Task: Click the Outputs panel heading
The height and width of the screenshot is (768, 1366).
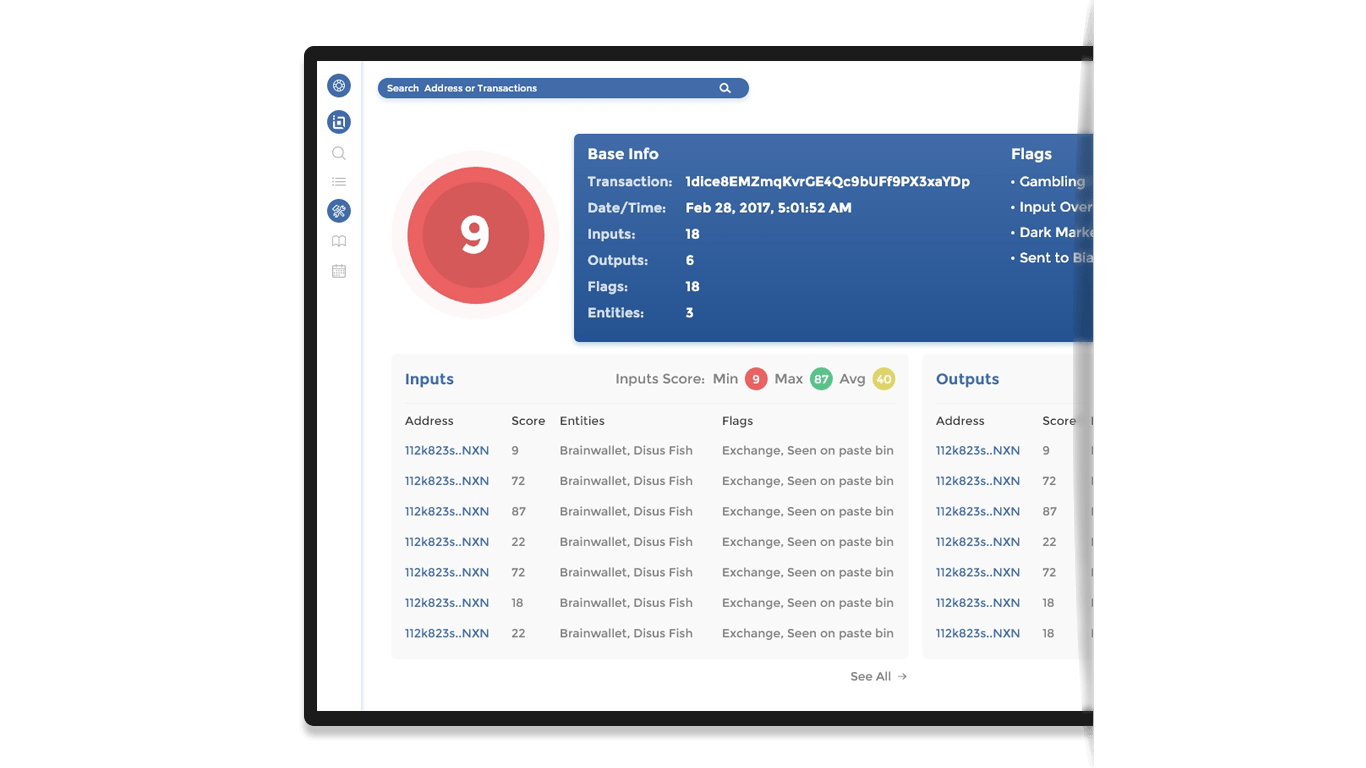Action: (967, 379)
